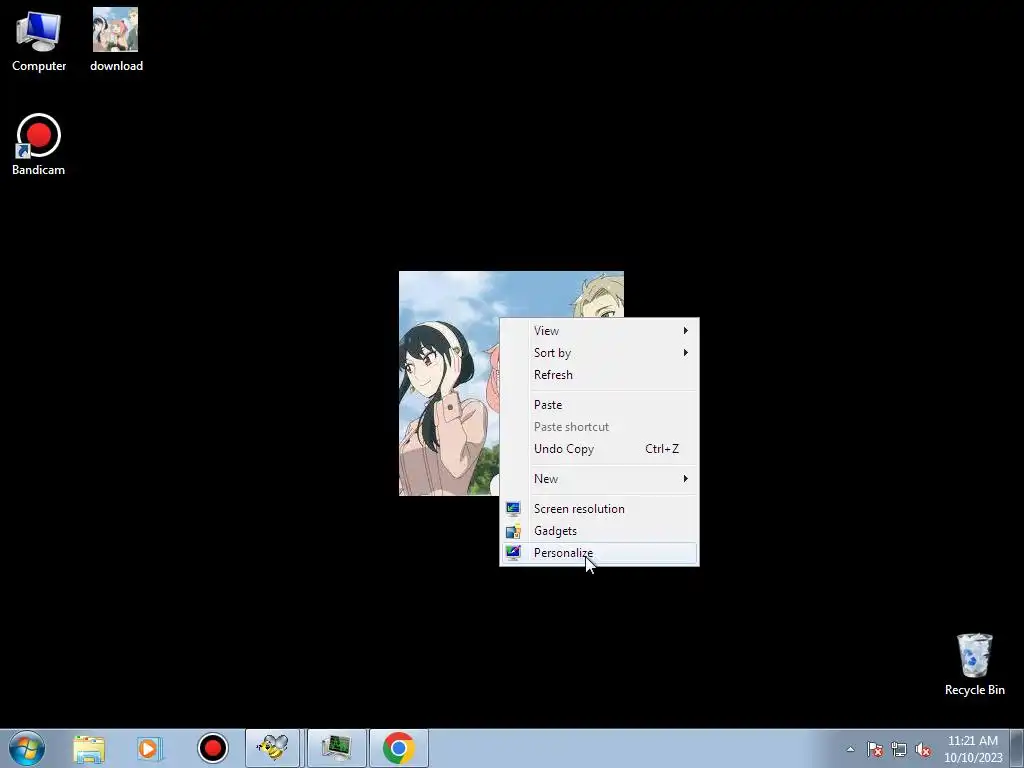Click the muted volume tray icon
The image size is (1024, 768).
pyautogui.click(x=923, y=749)
